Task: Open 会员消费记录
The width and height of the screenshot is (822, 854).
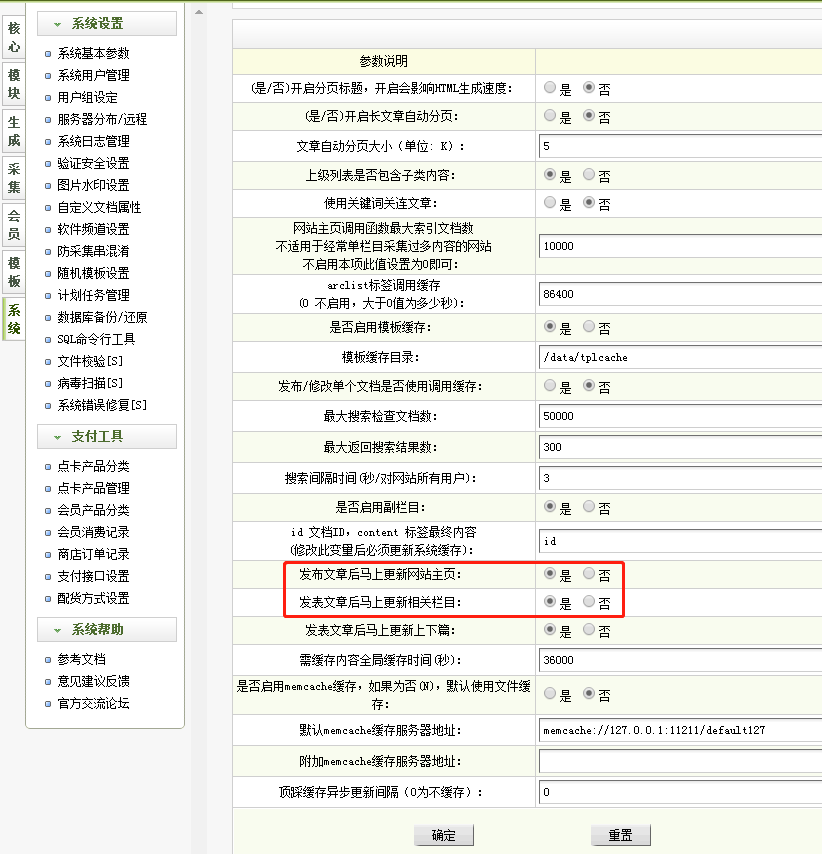Action: tap(93, 532)
